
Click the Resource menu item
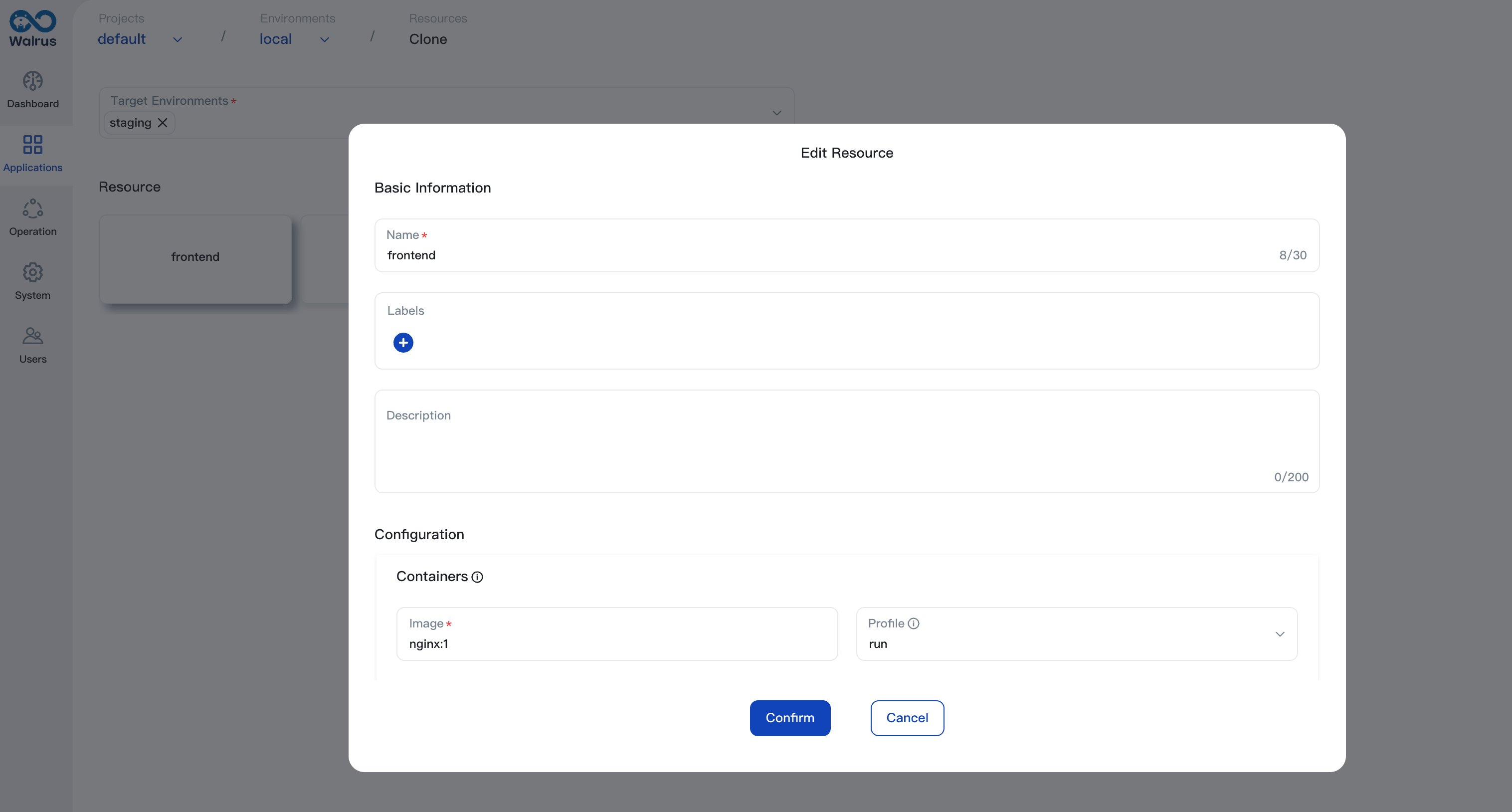pos(129,186)
